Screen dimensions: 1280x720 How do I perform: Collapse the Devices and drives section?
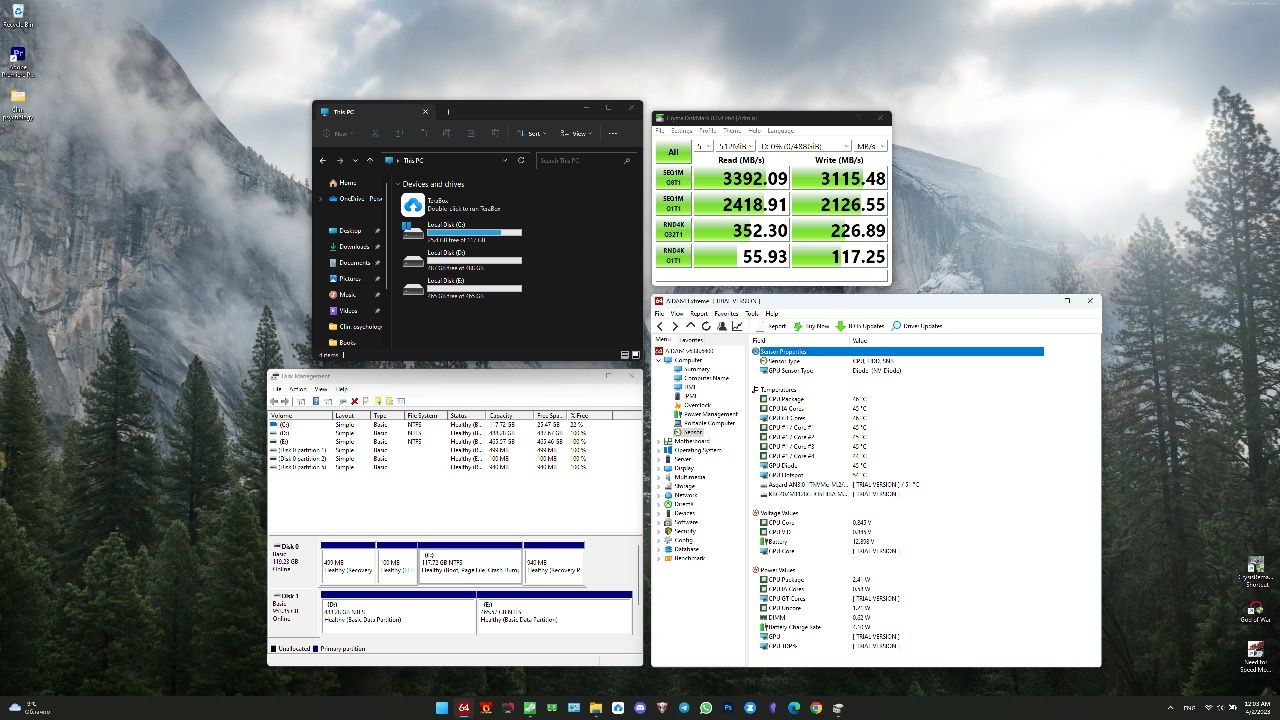[397, 184]
